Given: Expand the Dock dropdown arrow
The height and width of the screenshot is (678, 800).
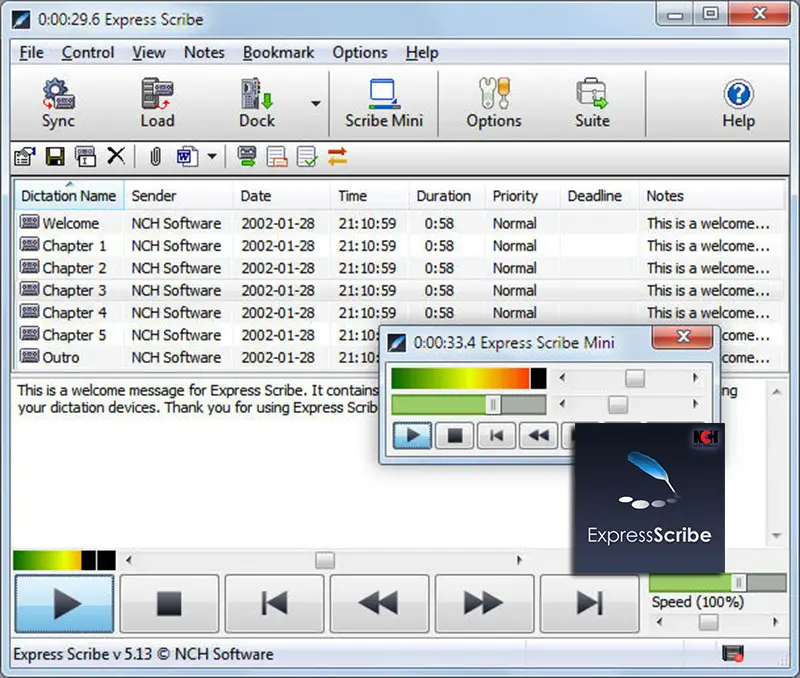Looking at the screenshot, I should tap(316, 104).
